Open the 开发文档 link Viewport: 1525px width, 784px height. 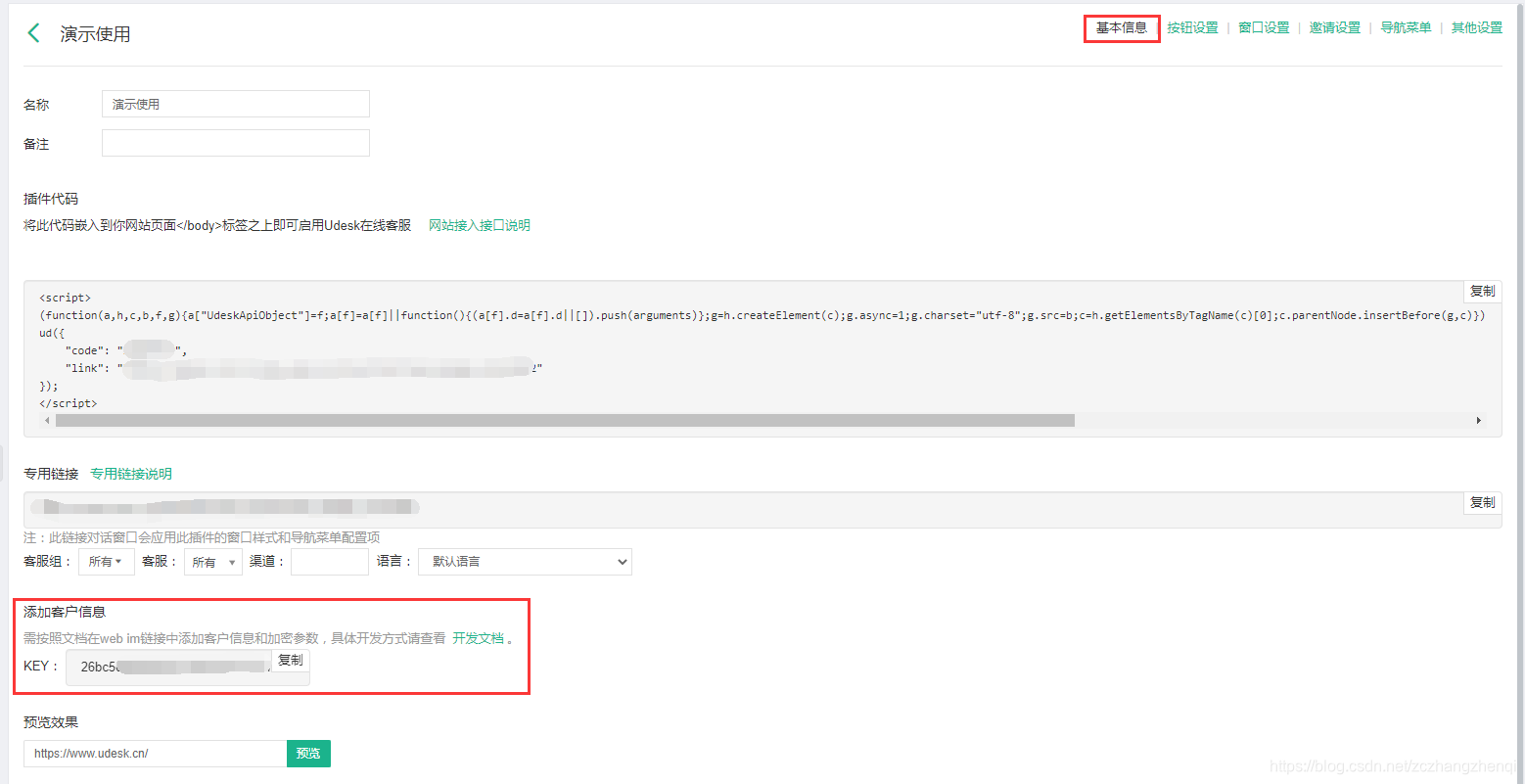click(479, 638)
